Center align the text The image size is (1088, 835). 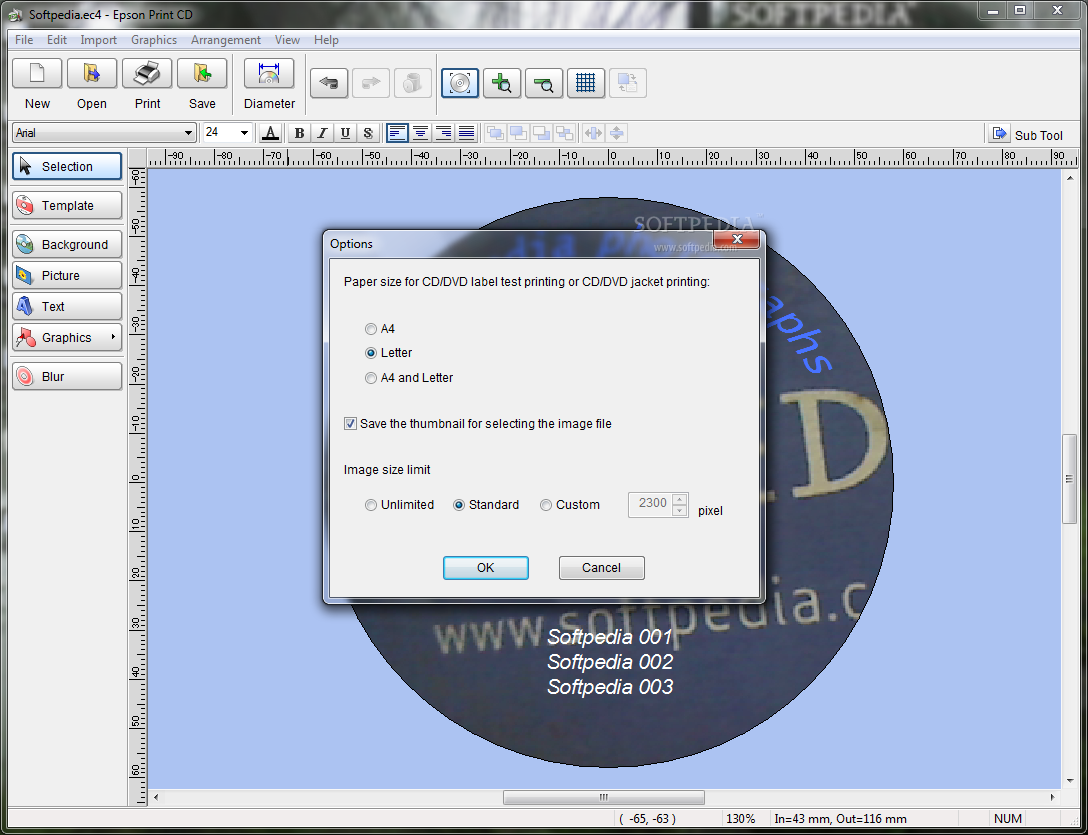420,133
